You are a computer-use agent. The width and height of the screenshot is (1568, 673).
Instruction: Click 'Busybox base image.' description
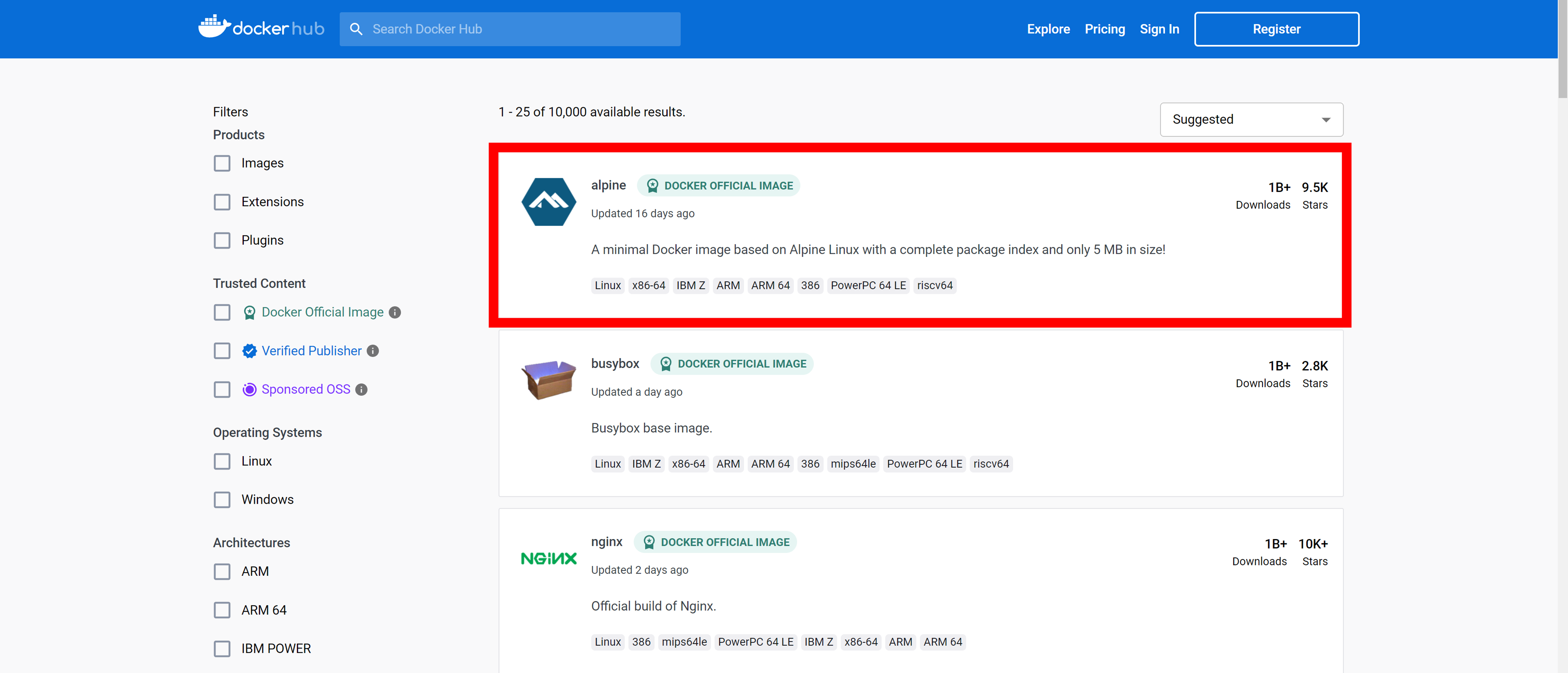pyautogui.click(x=651, y=428)
